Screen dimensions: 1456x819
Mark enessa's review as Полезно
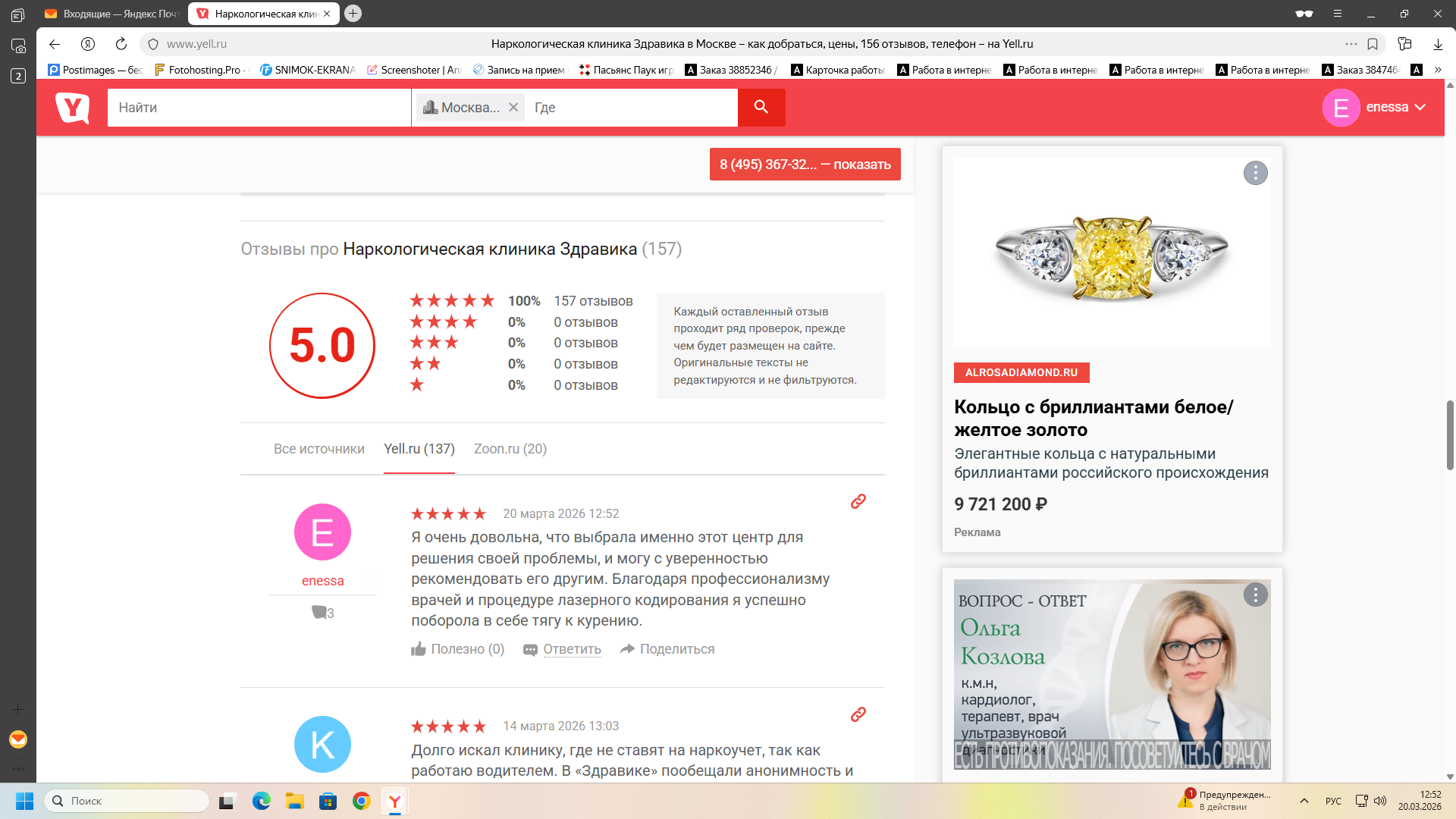(457, 649)
